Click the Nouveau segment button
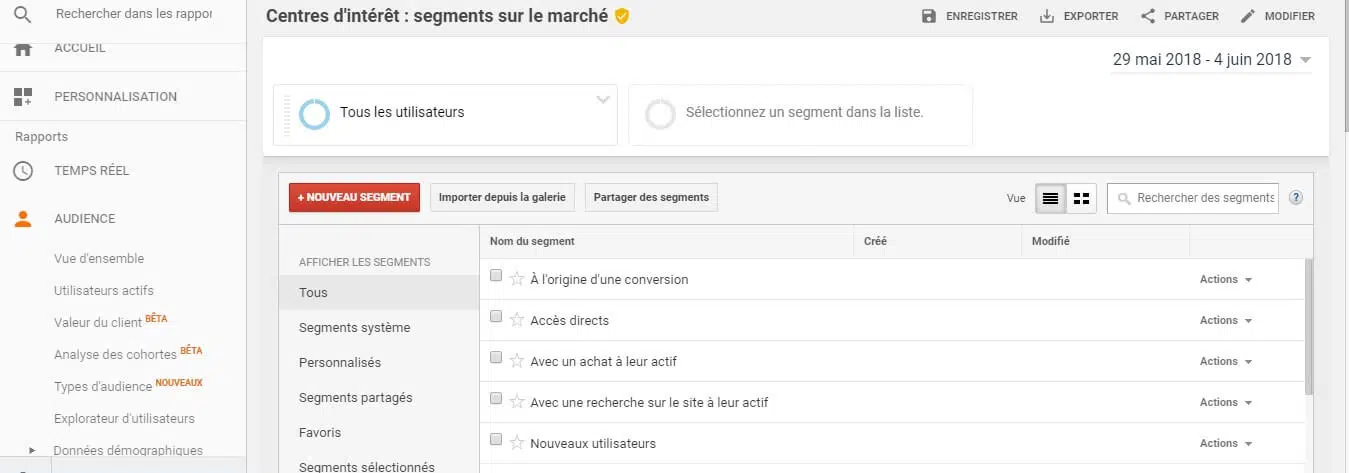The image size is (1349, 473). [x=354, y=197]
